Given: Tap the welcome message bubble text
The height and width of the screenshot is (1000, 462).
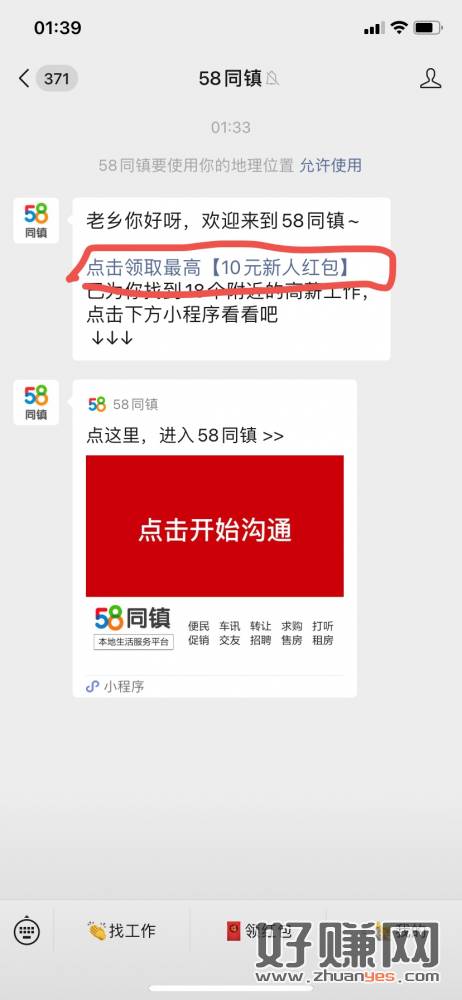Looking at the screenshot, I should [x=231, y=279].
